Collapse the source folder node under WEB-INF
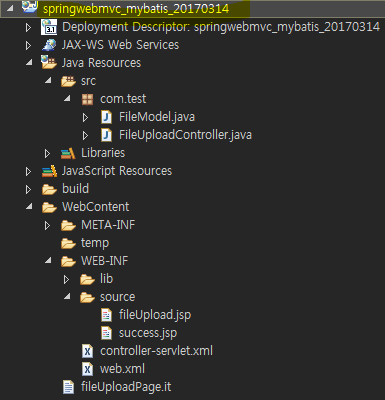Viewport: 385px width, 400px height. tap(67, 296)
